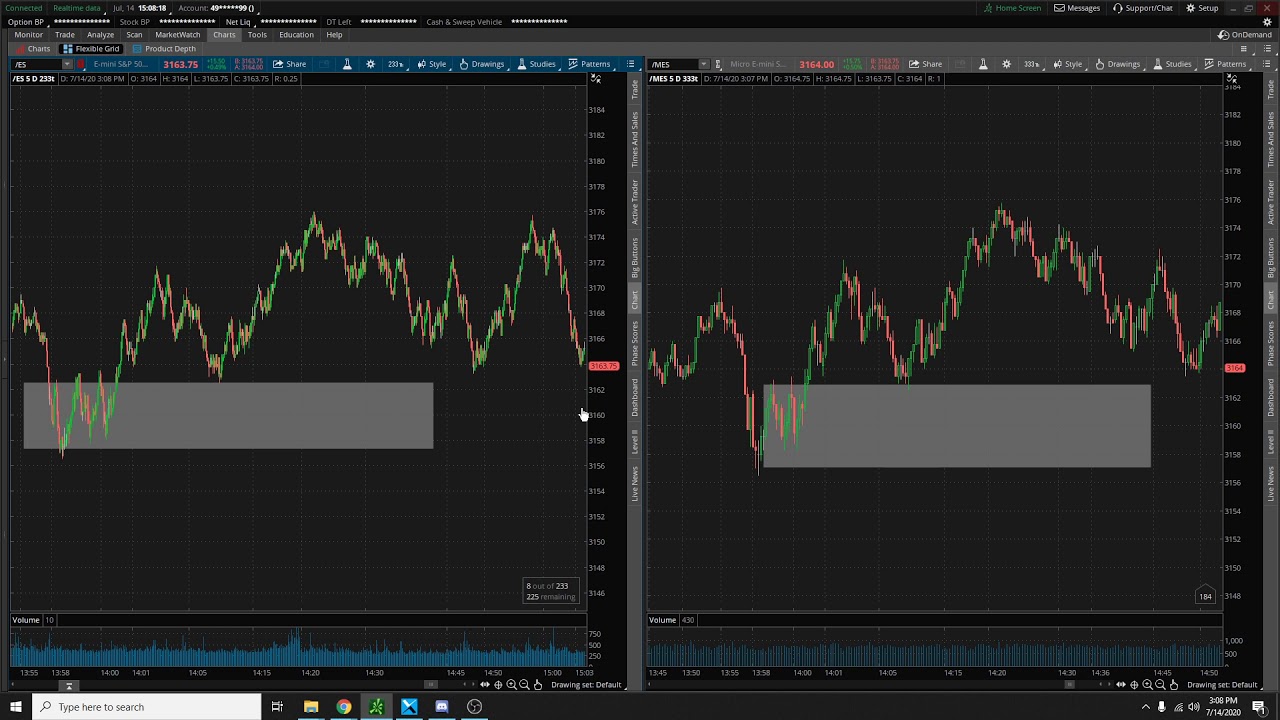The height and width of the screenshot is (720, 1280).
Task: Open Drawings menu on /MES chart
Action: click(x=1118, y=64)
